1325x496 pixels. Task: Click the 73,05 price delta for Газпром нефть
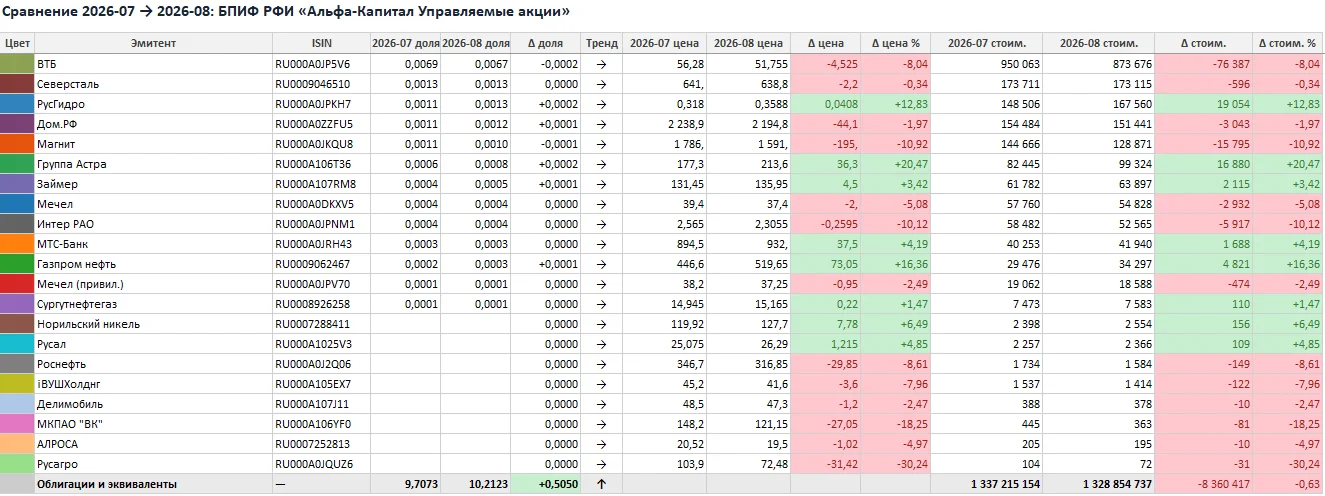pos(824,264)
